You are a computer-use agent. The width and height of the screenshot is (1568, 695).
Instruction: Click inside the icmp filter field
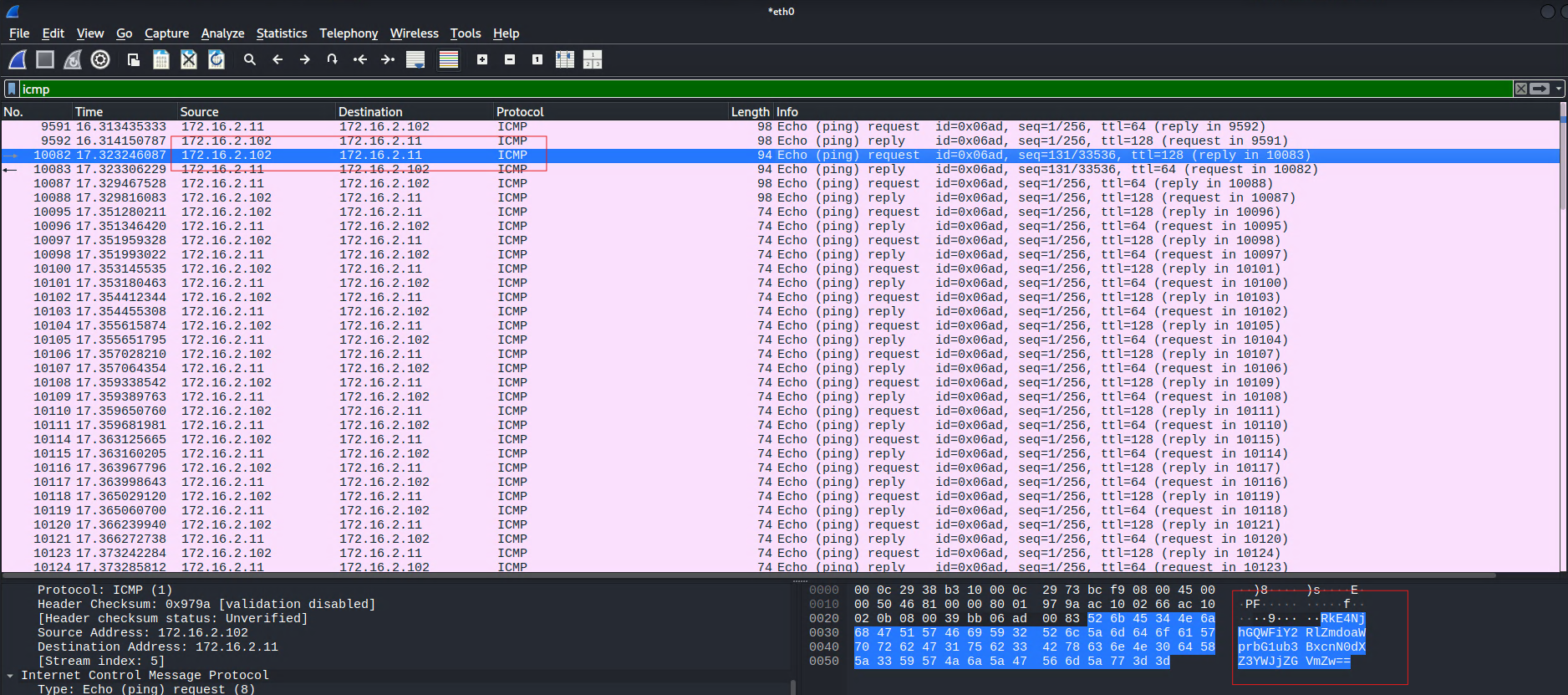coord(765,89)
